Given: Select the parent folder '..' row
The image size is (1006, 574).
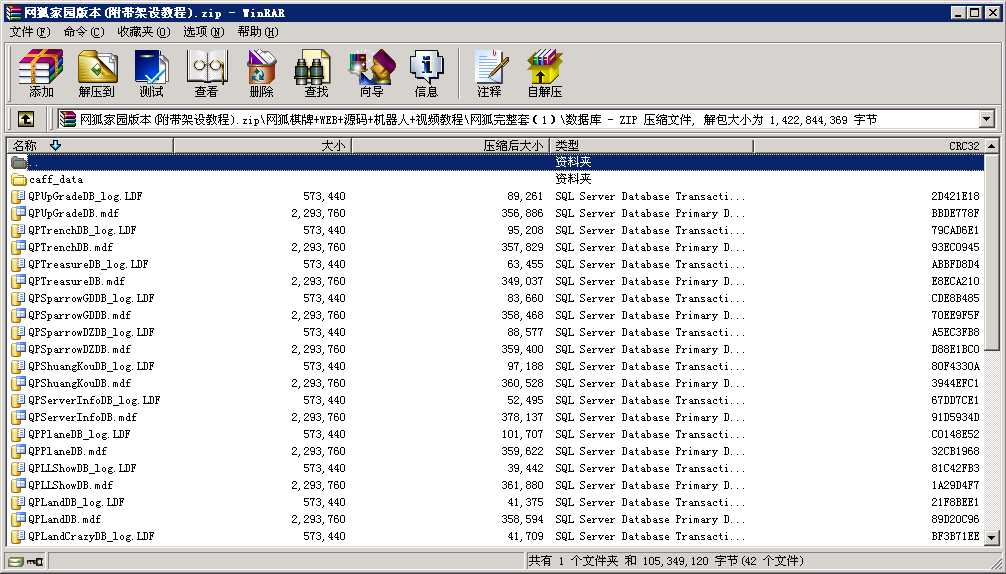Looking at the screenshot, I should [497, 162].
